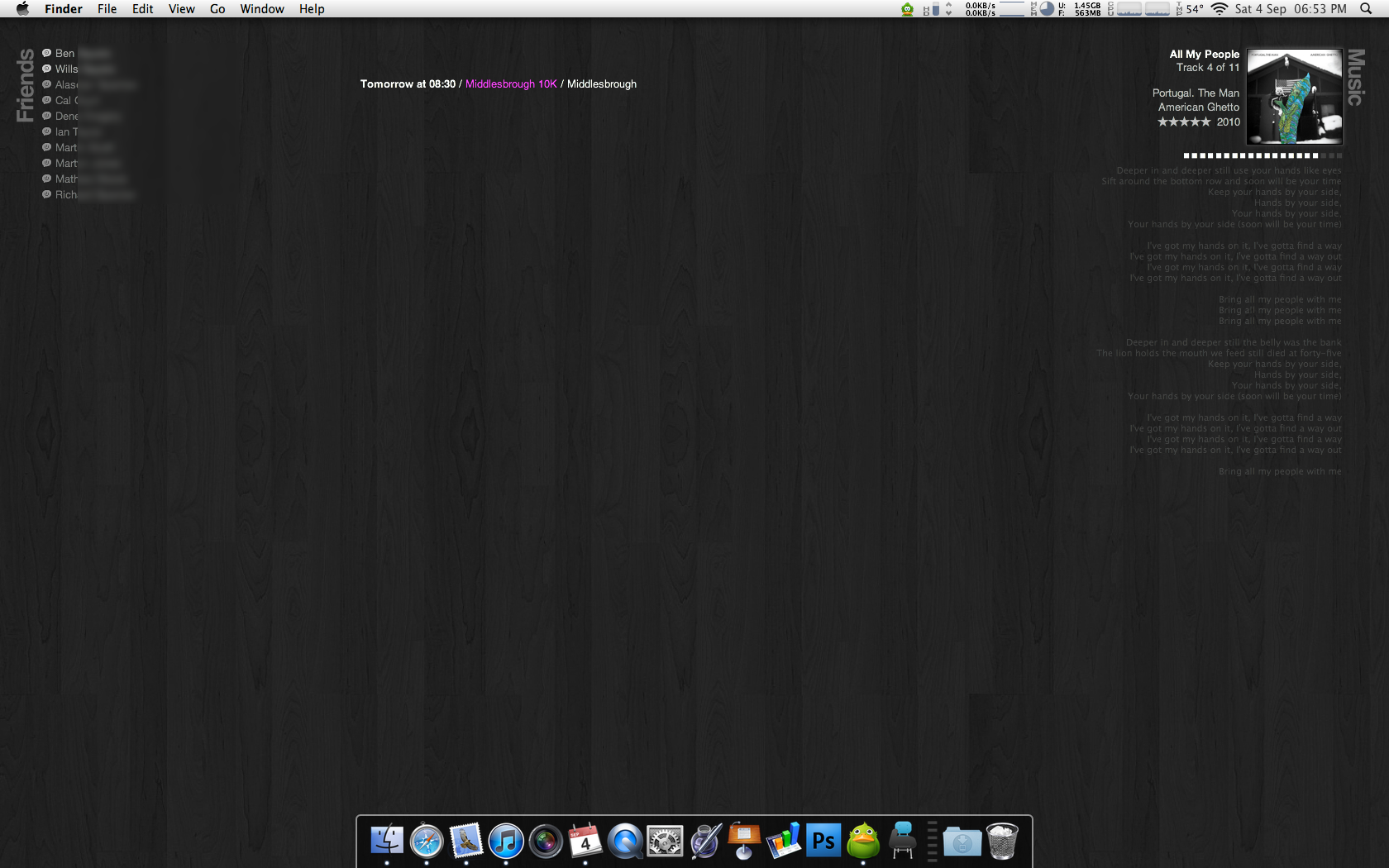Open iCal calendar in the Dock
This screenshot has height=868, width=1389.
pyautogui.click(x=585, y=842)
